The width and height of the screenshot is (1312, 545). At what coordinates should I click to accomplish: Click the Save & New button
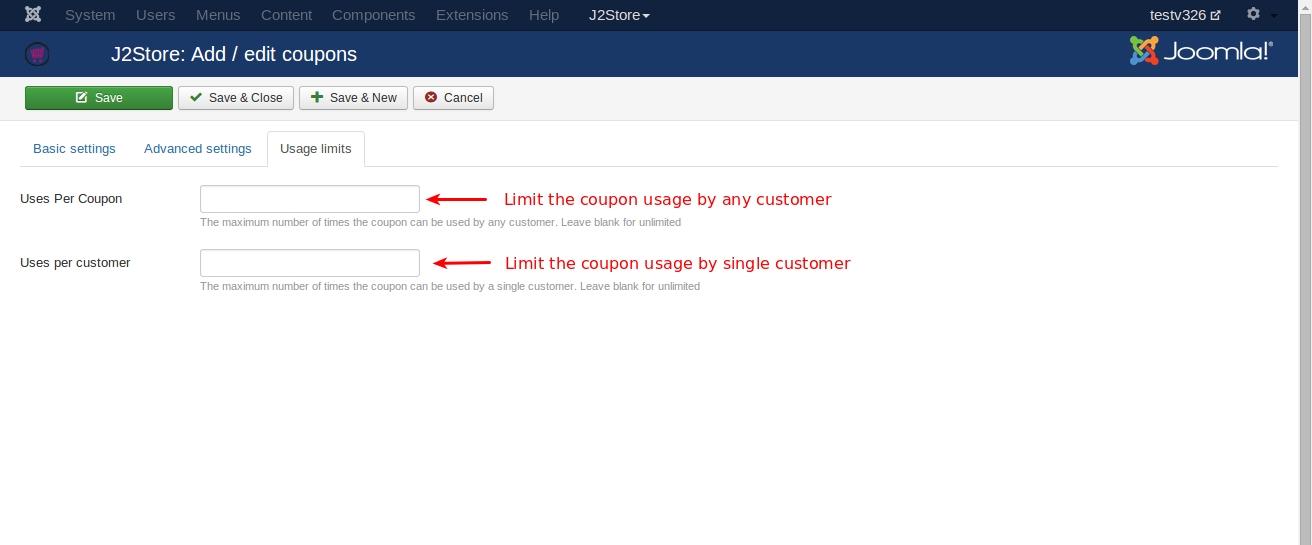coord(353,98)
